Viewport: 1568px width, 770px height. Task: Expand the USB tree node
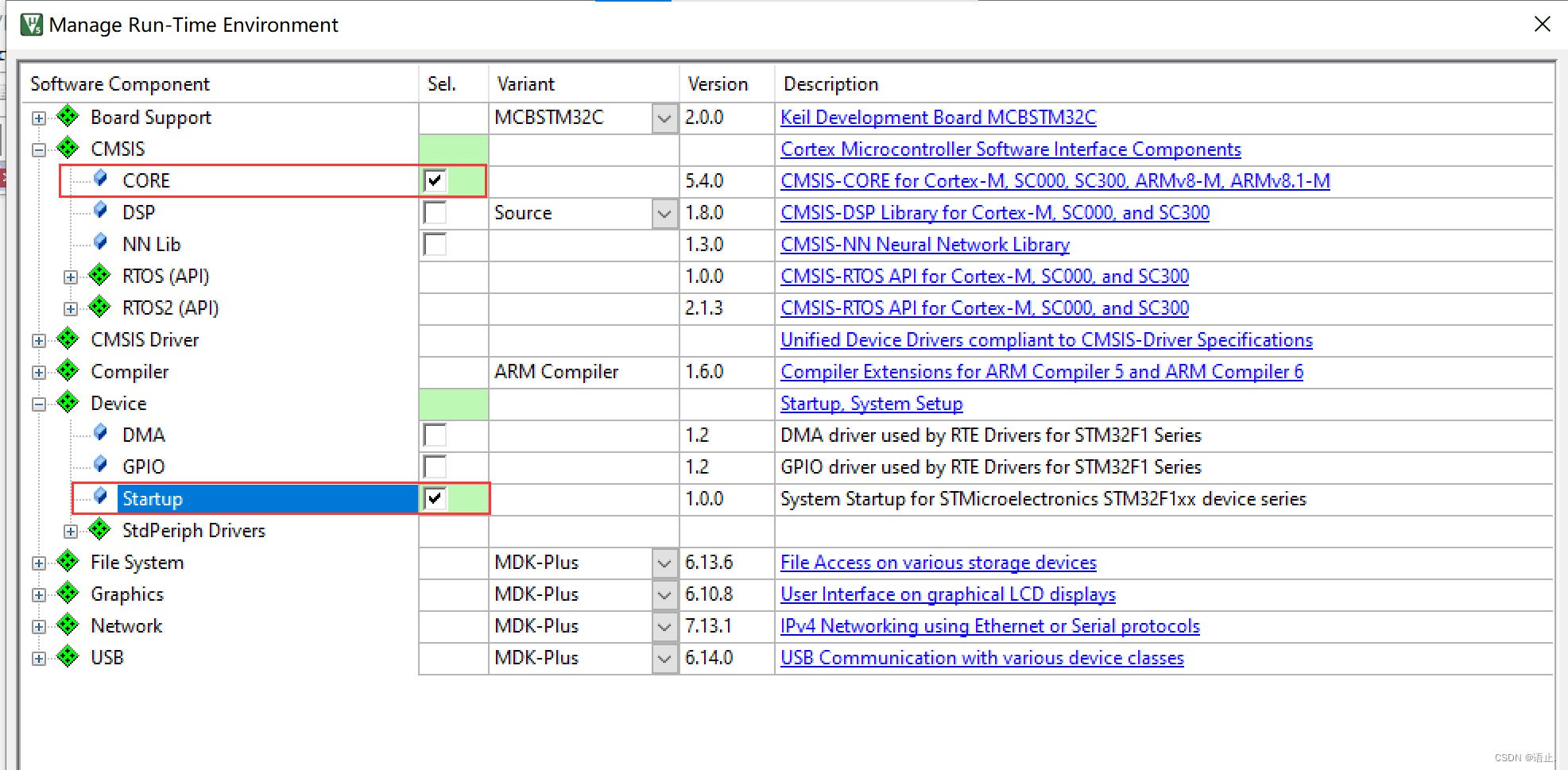tap(38, 659)
